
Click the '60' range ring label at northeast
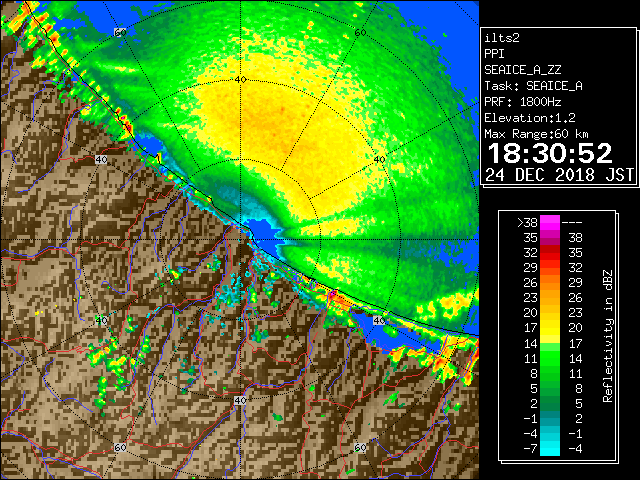point(360,33)
